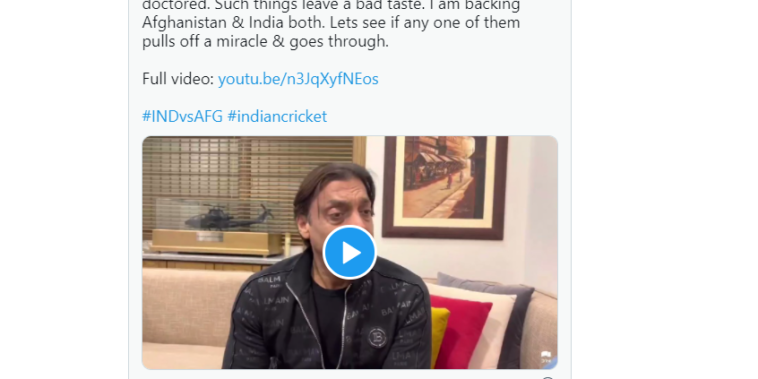Click the "Afghanistan & India both" text line
The image size is (758, 379).
(x=331, y=23)
